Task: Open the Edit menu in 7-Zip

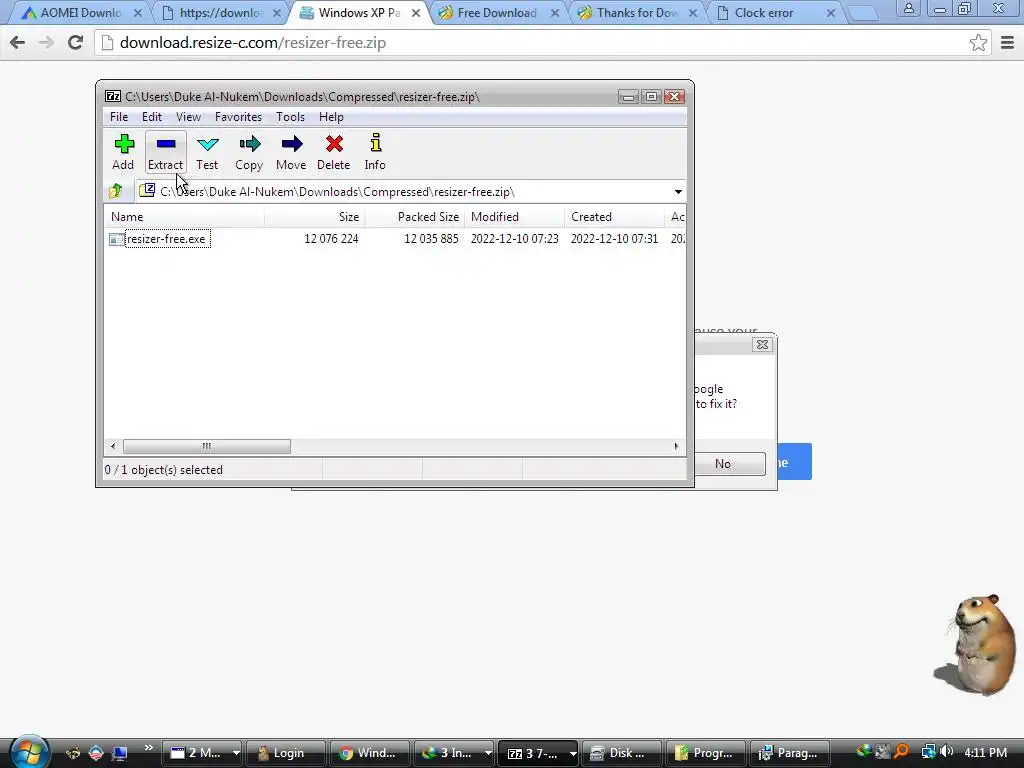Action: tap(152, 117)
